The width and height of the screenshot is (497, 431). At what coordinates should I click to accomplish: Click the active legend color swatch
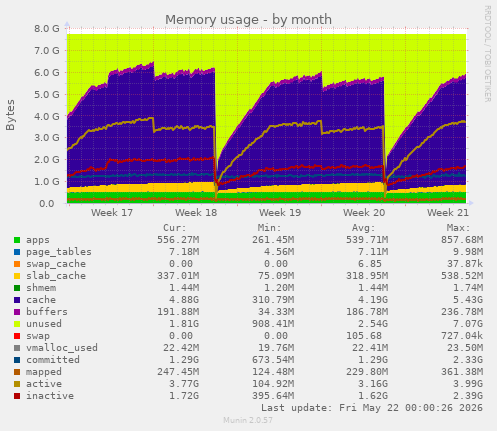(17, 384)
